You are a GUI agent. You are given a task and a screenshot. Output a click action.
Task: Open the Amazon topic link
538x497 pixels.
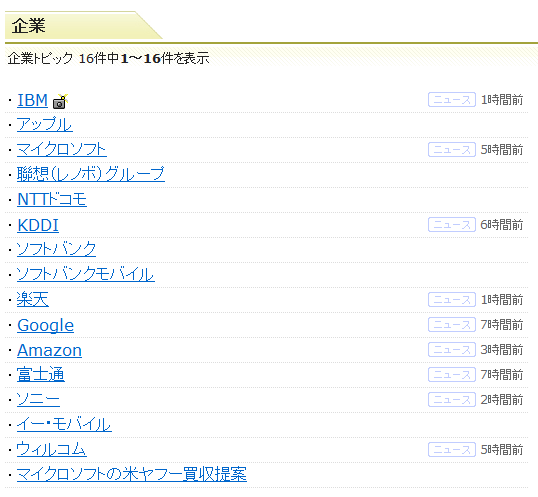[x=49, y=350]
